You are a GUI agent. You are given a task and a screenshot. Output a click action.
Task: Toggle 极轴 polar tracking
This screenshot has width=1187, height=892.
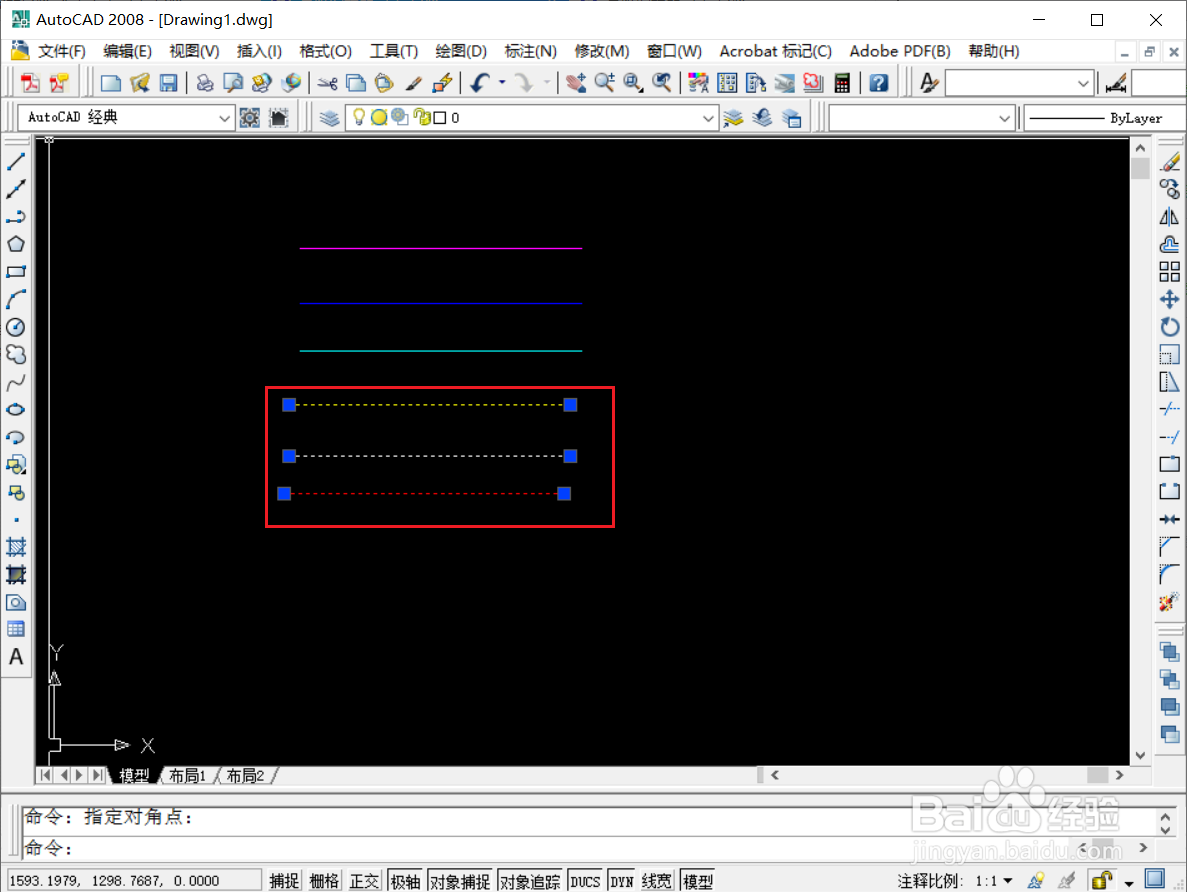406,881
